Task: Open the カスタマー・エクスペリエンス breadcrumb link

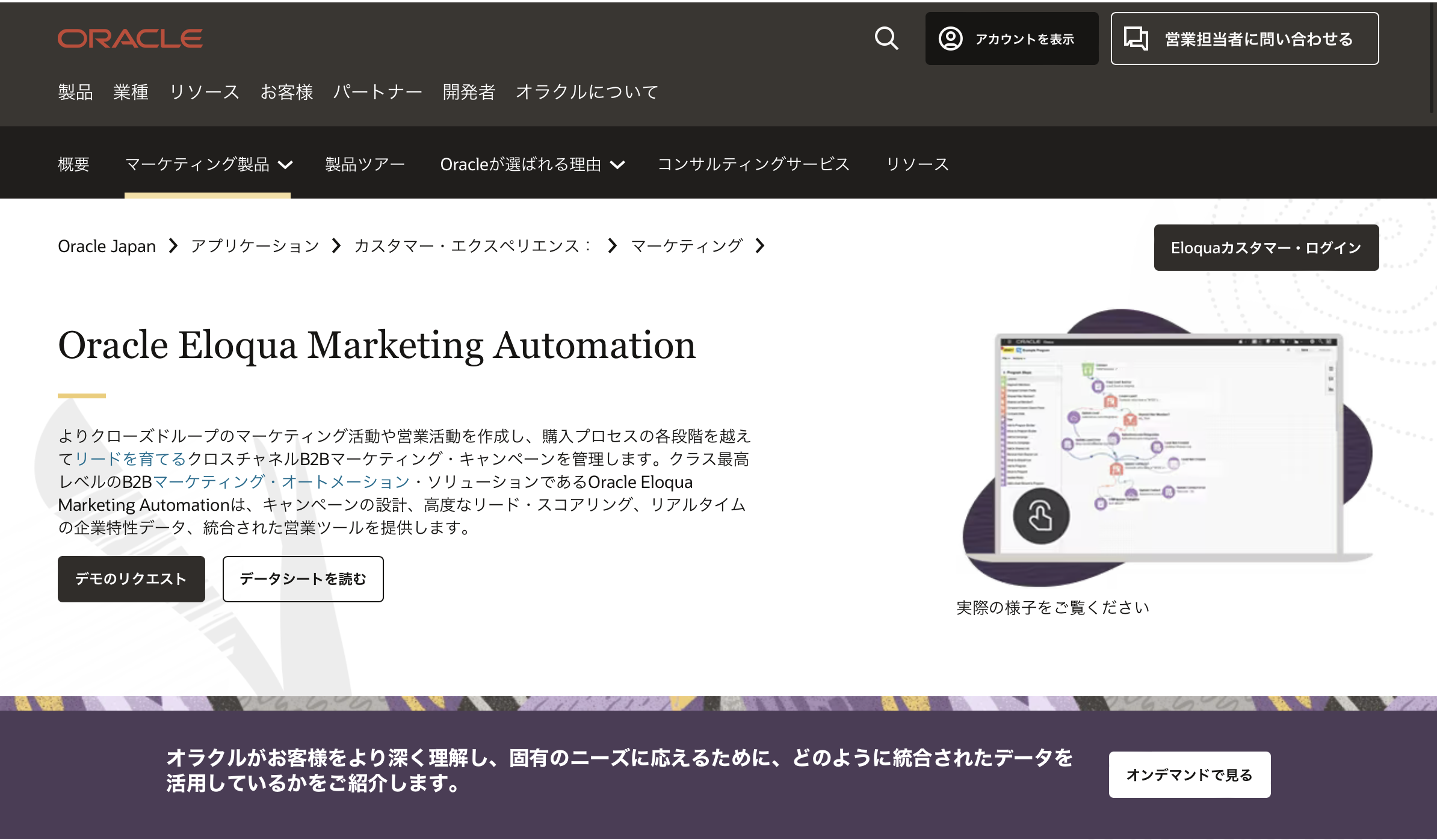Action: (473, 246)
